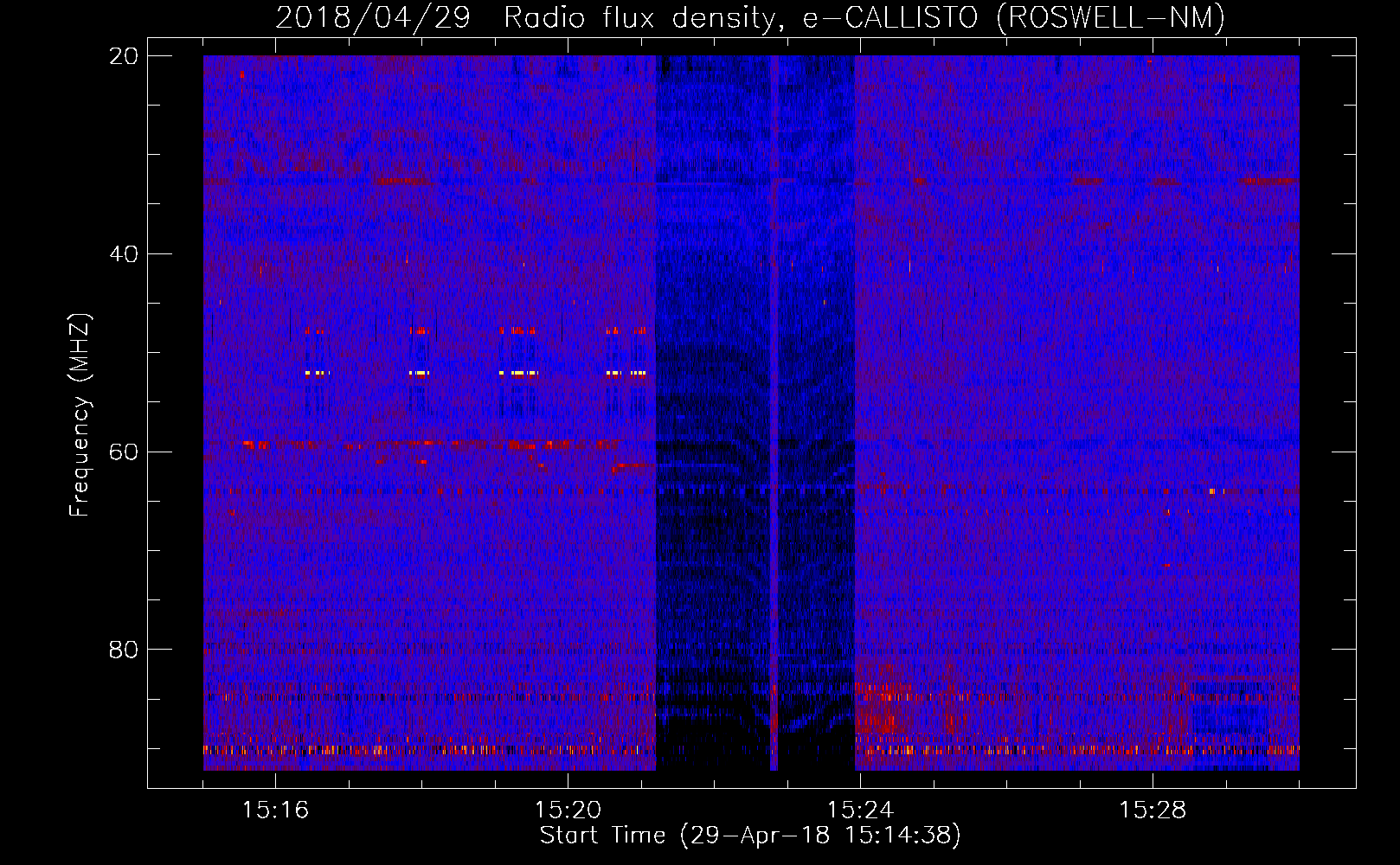Click the '60' frequency tick label
1400x865 pixels.
pos(124,452)
